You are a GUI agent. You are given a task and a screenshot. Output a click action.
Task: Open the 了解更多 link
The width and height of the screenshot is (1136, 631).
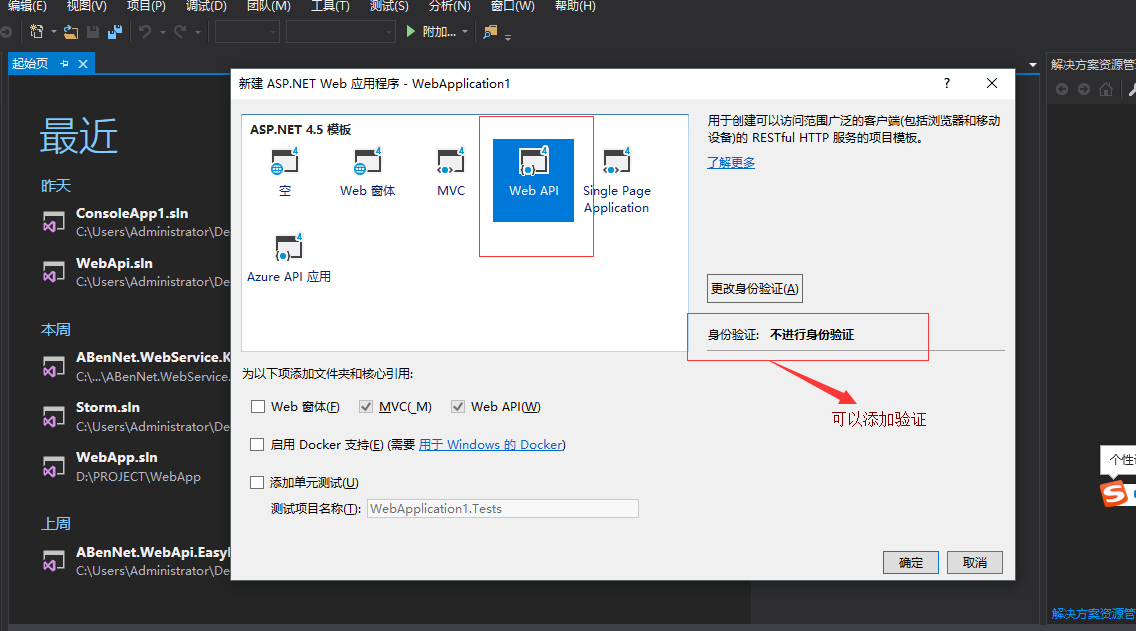731,162
